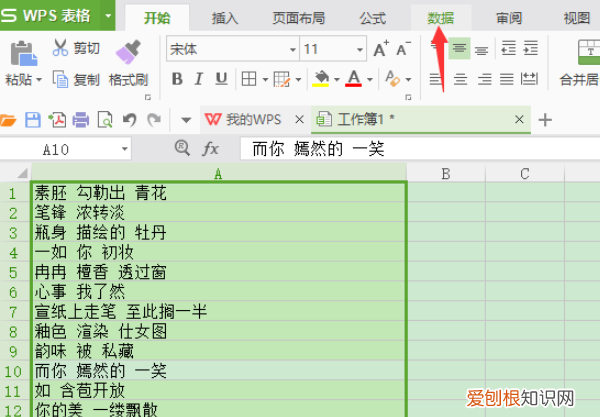
Task: Open the Name Box A10 dropdown
Action: click(x=124, y=149)
